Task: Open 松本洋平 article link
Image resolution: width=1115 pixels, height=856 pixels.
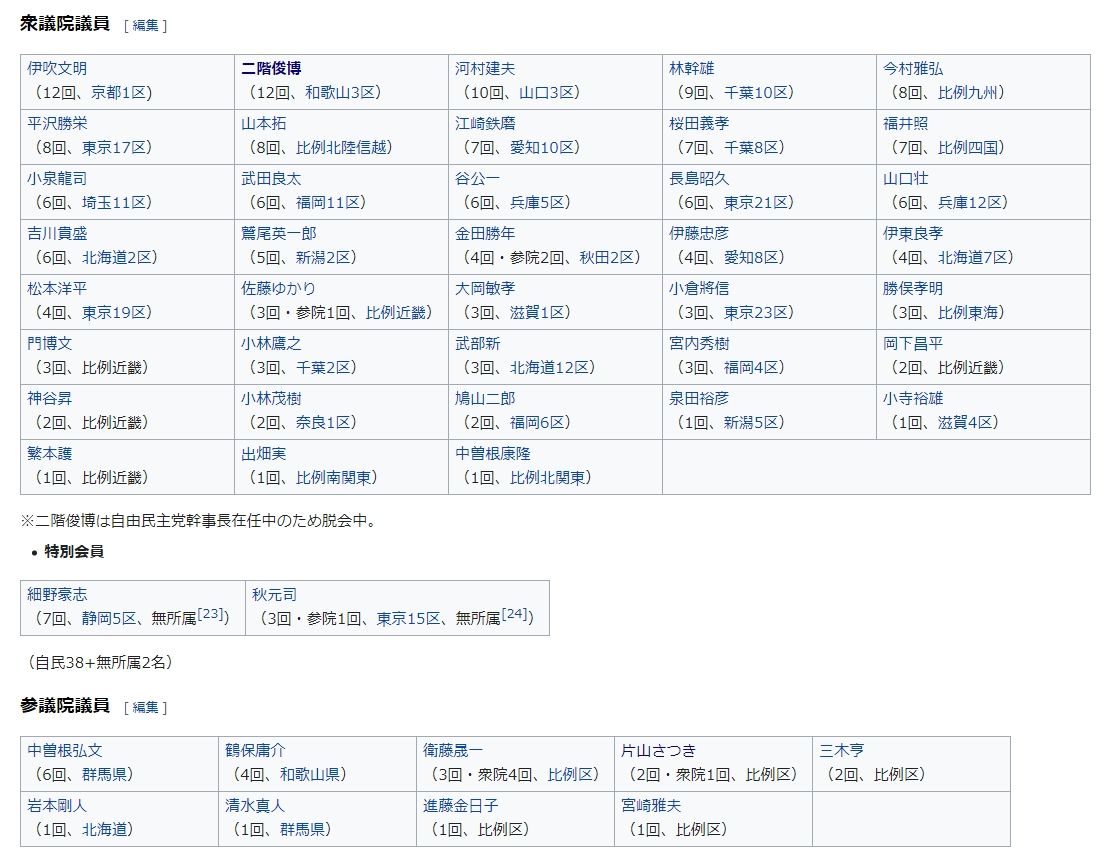Action: pyautogui.click(x=57, y=289)
